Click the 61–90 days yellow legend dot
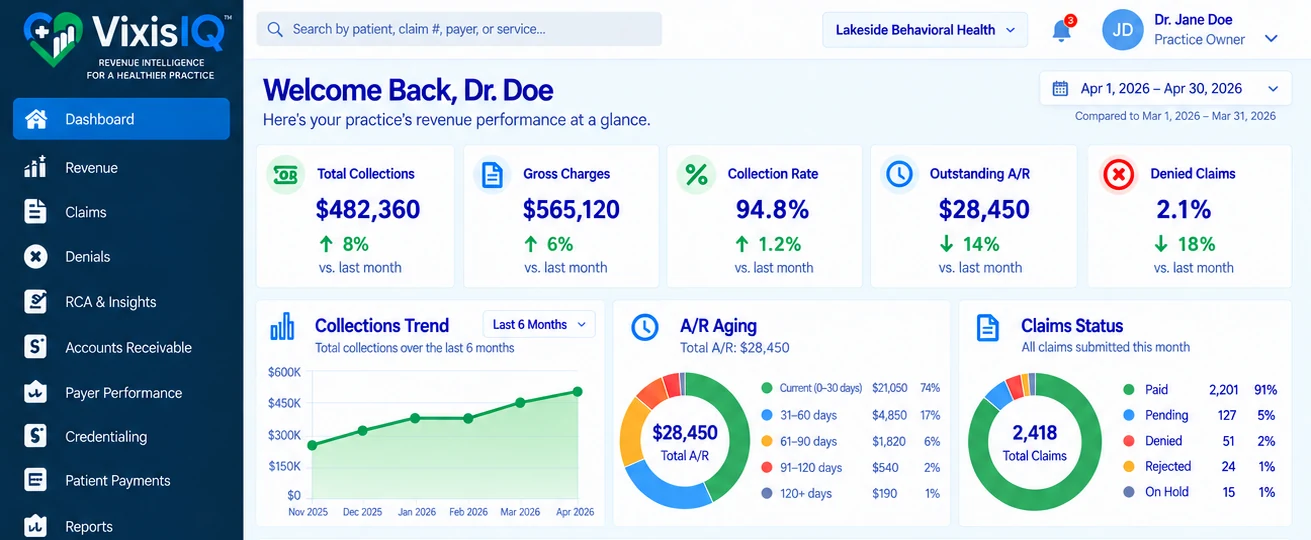1311x540 pixels. pyautogui.click(x=767, y=441)
